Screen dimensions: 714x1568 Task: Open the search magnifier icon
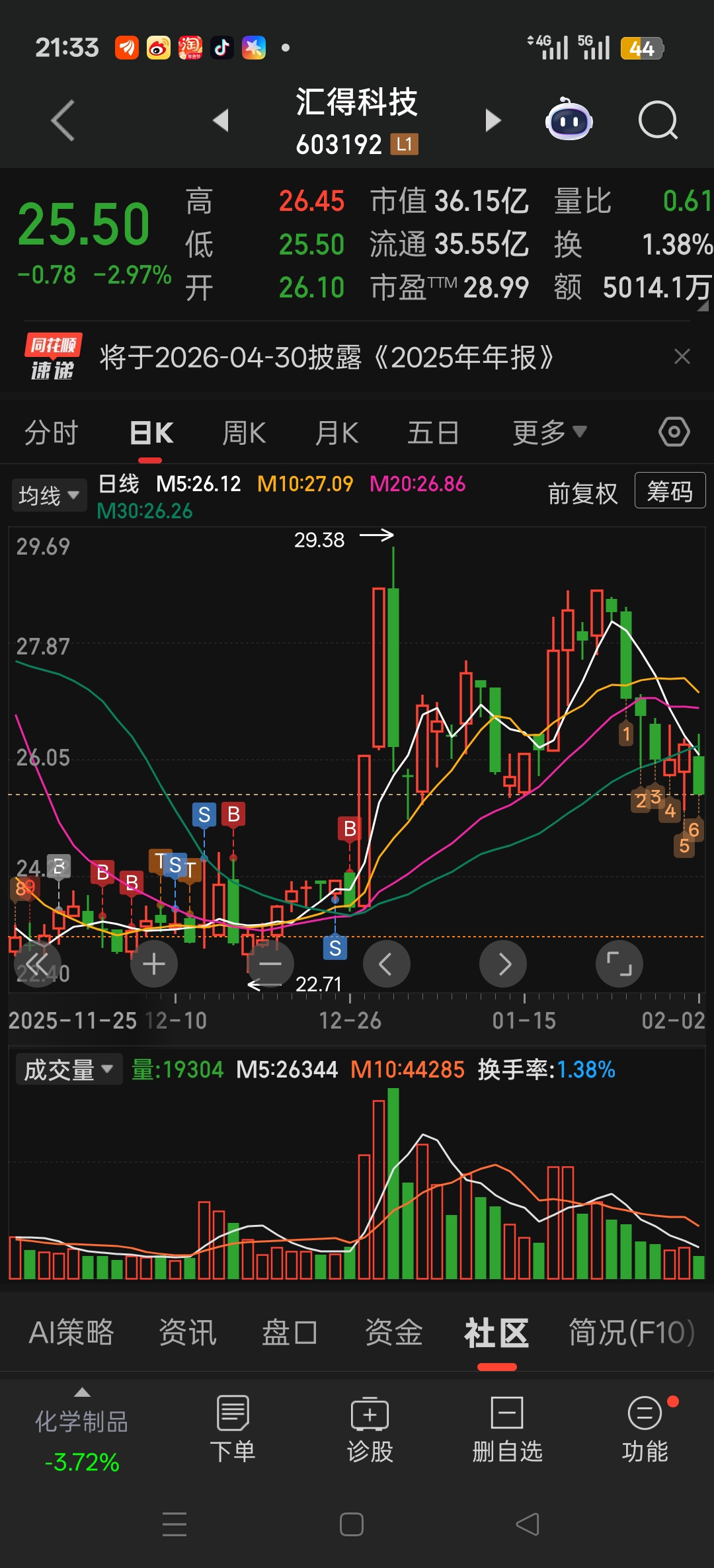point(658,120)
